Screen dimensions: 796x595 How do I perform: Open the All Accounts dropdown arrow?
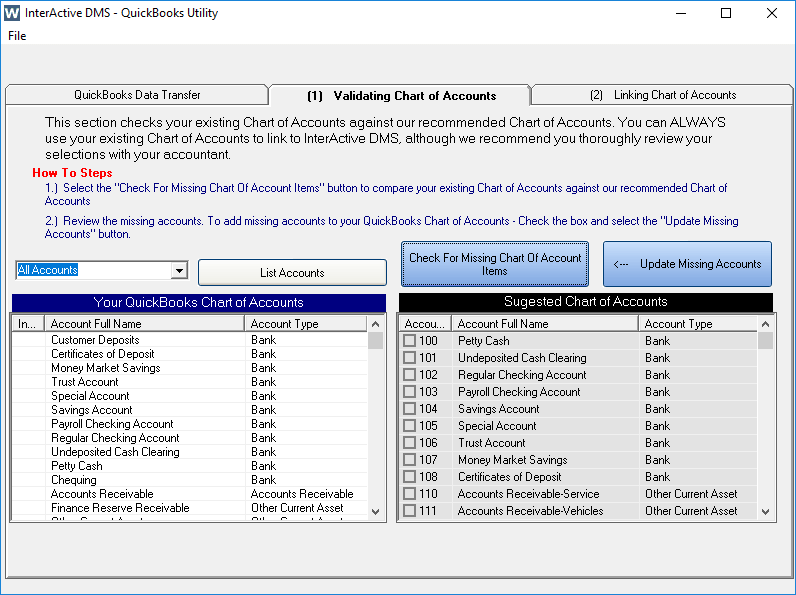(179, 270)
